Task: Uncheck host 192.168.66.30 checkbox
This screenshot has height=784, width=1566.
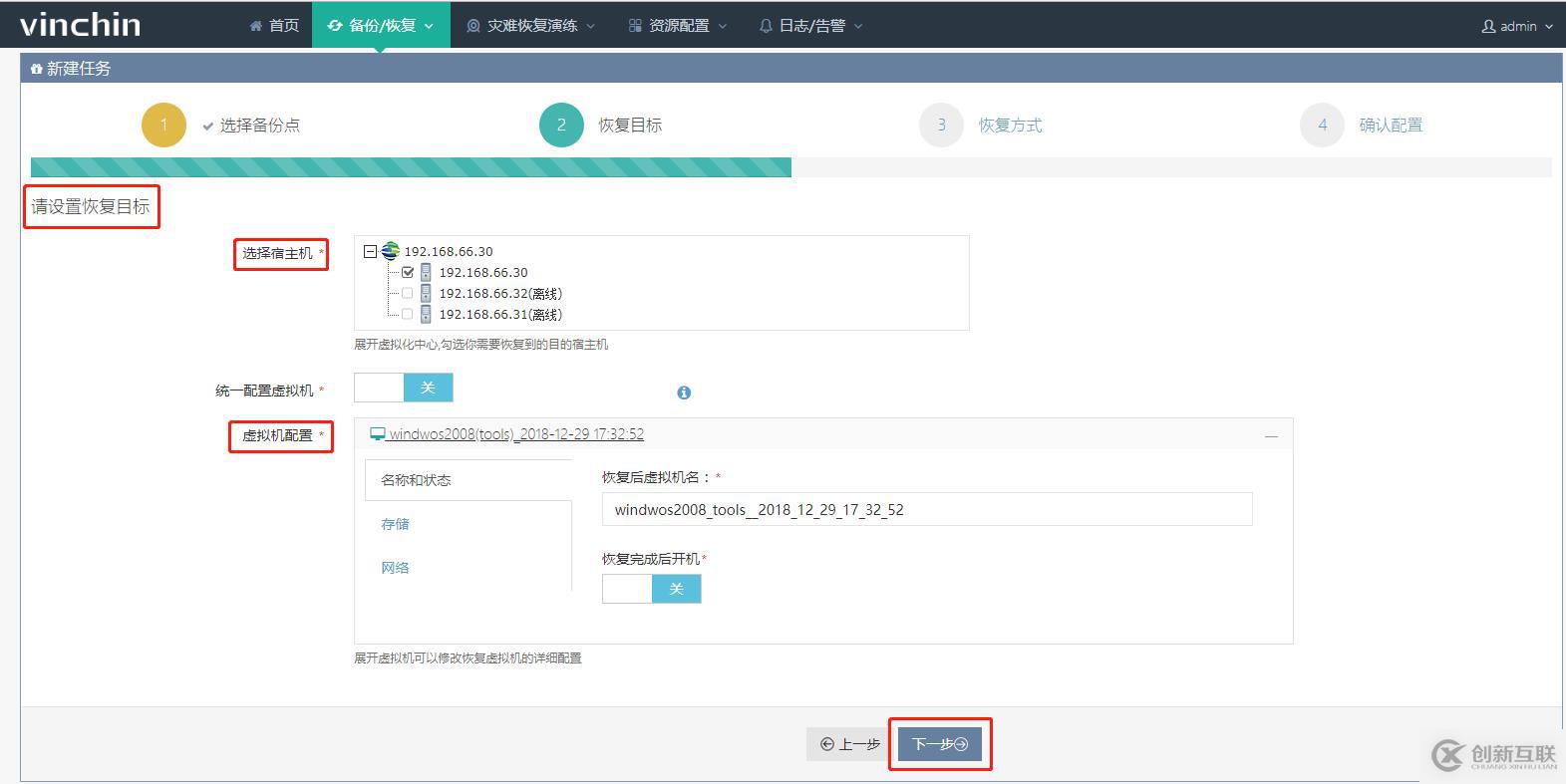Action: [x=407, y=272]
